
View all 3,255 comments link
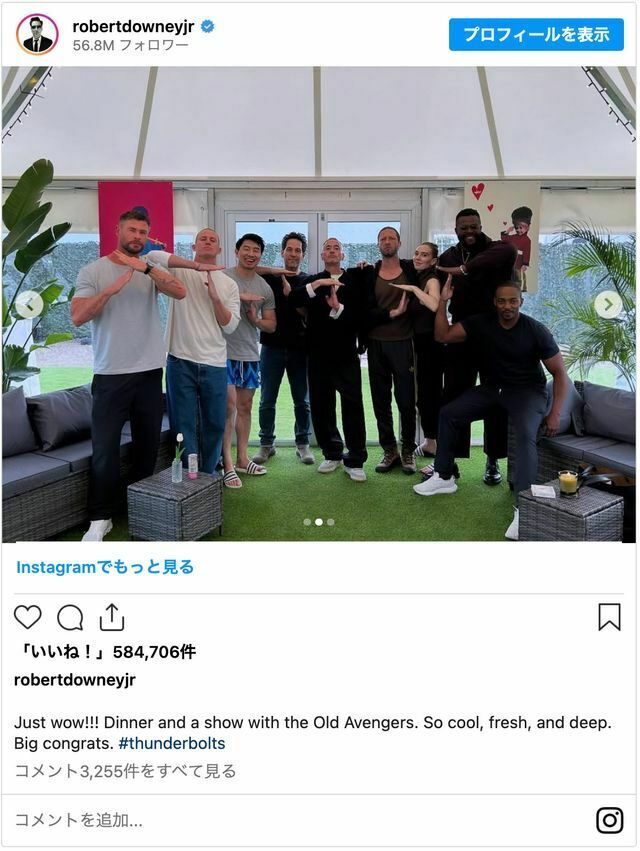tap(125, 771)
